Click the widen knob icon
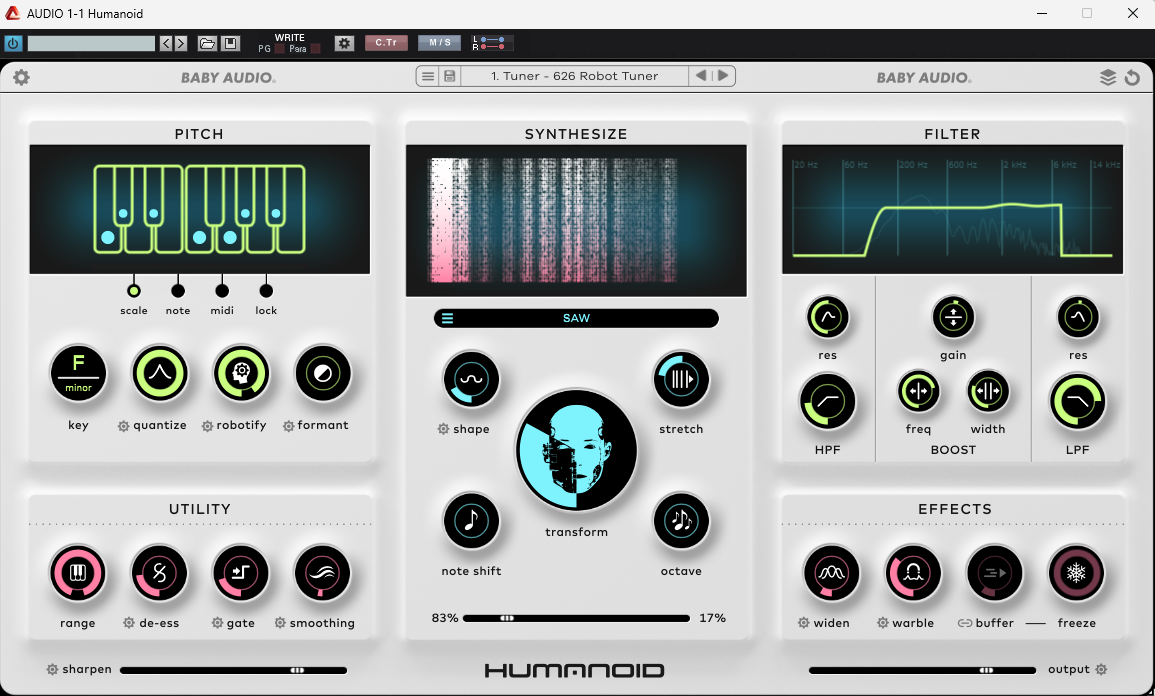 click(832, 573)
